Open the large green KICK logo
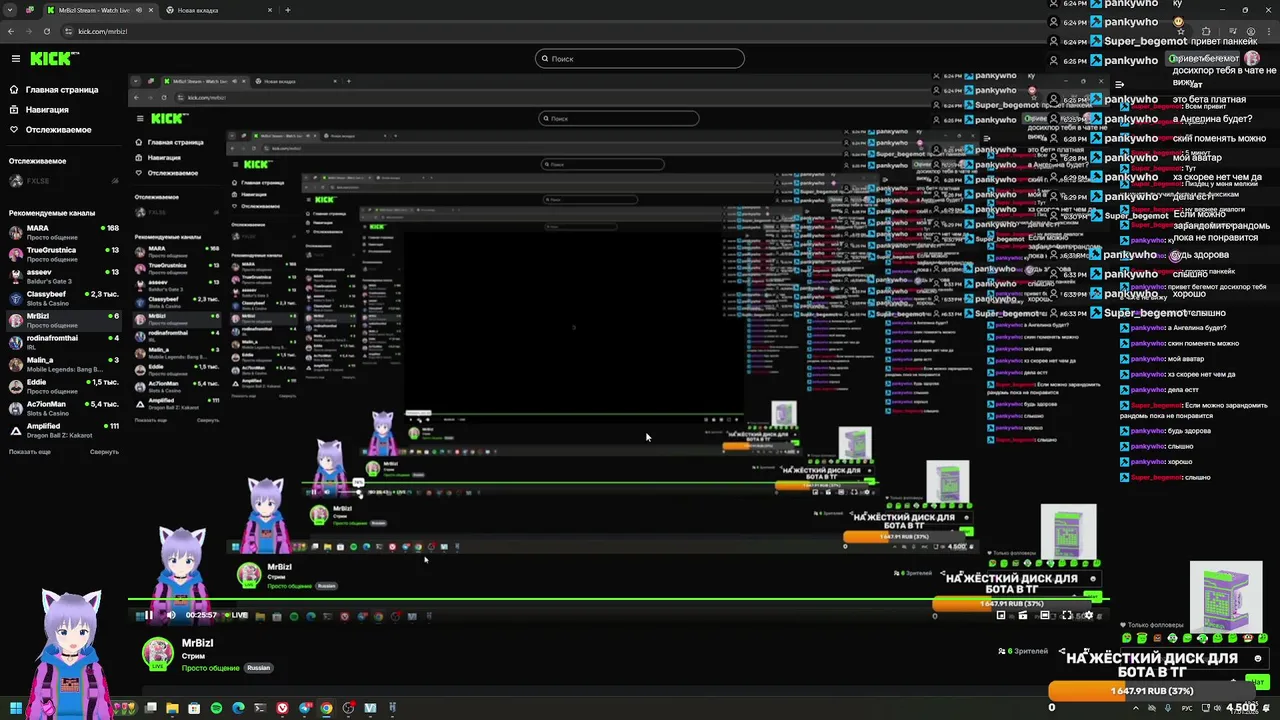1280x720 pixels. (x=54, y=59)
